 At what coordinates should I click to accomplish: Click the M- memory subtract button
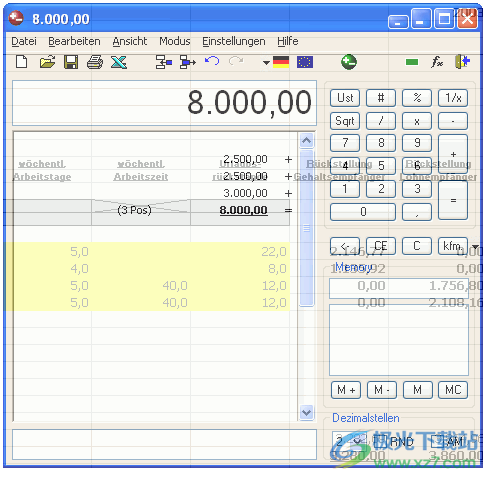pyautogui.click(x=382, y=390)
